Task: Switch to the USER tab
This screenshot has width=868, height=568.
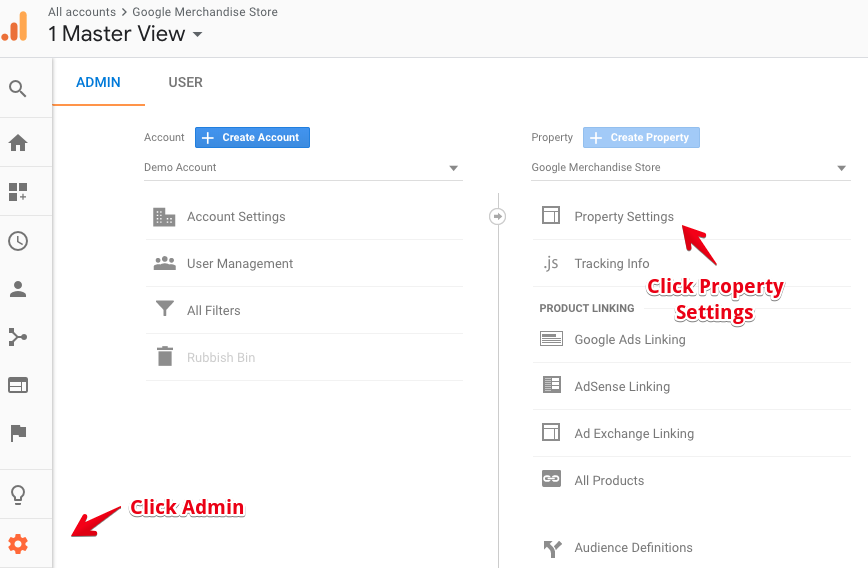Action: 185,82
